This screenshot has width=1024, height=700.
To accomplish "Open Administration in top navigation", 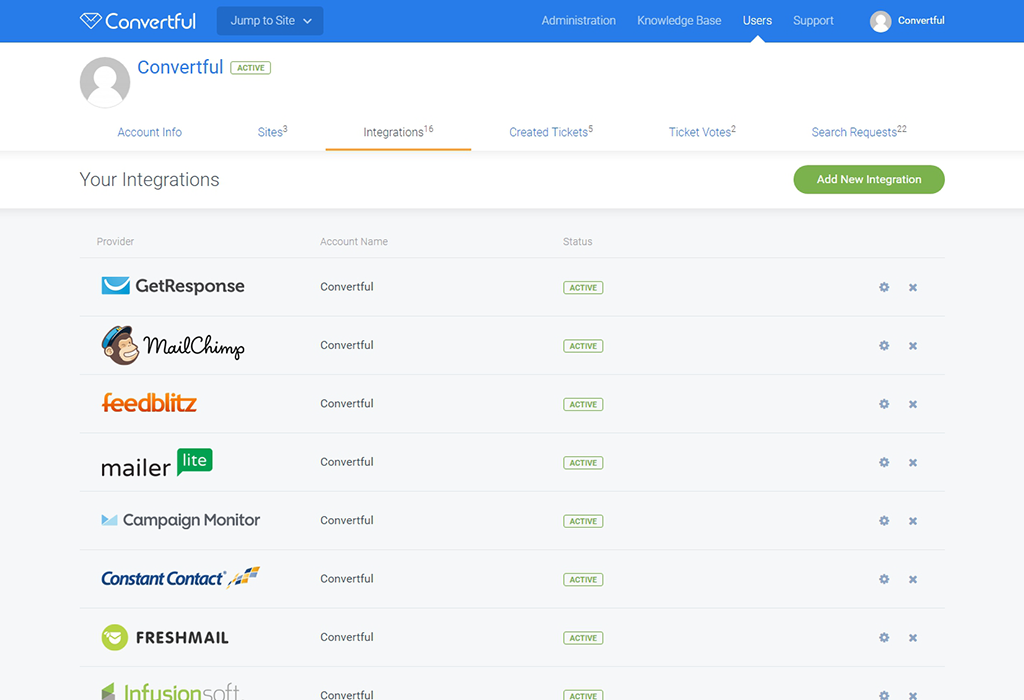I will [579, 21].
